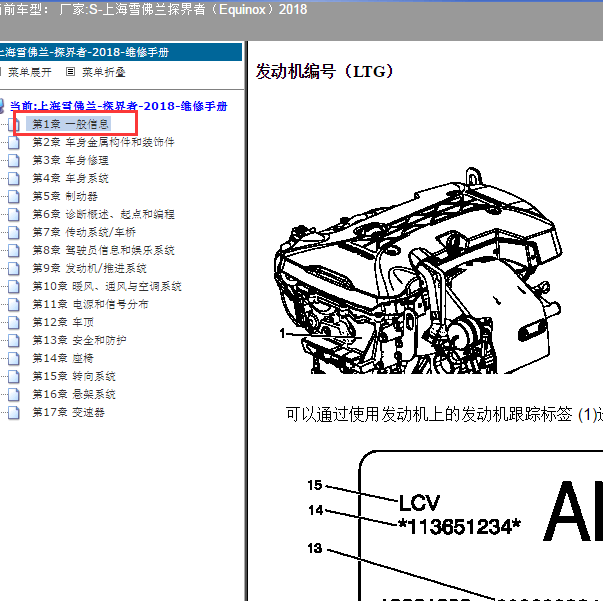Click the 上海雪佛兰-探界者-2018-维修手册 panel header
Image resolution: width=603 pixels, height=601 pixels.
pyautogui.click(x=121, y=52)
